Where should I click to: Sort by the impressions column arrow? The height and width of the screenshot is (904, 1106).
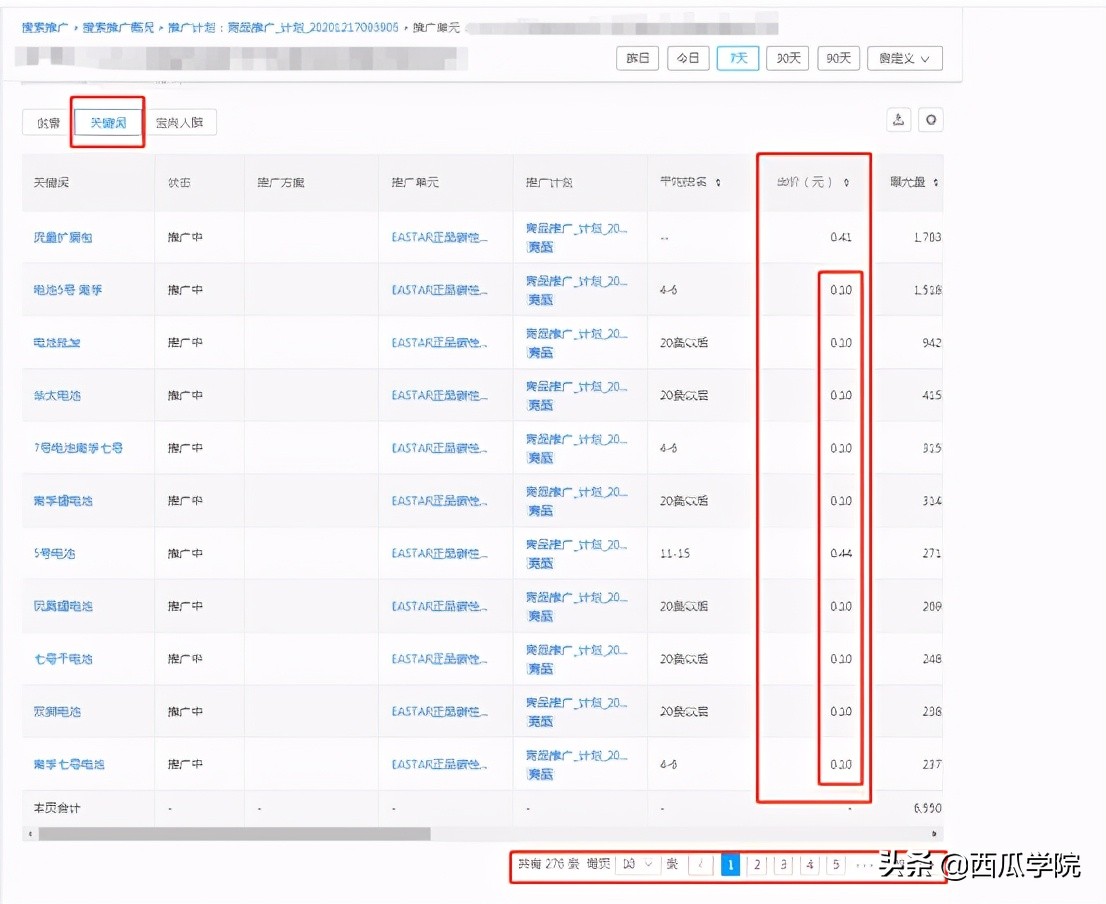pyautogui.click(x=936, y=183)
